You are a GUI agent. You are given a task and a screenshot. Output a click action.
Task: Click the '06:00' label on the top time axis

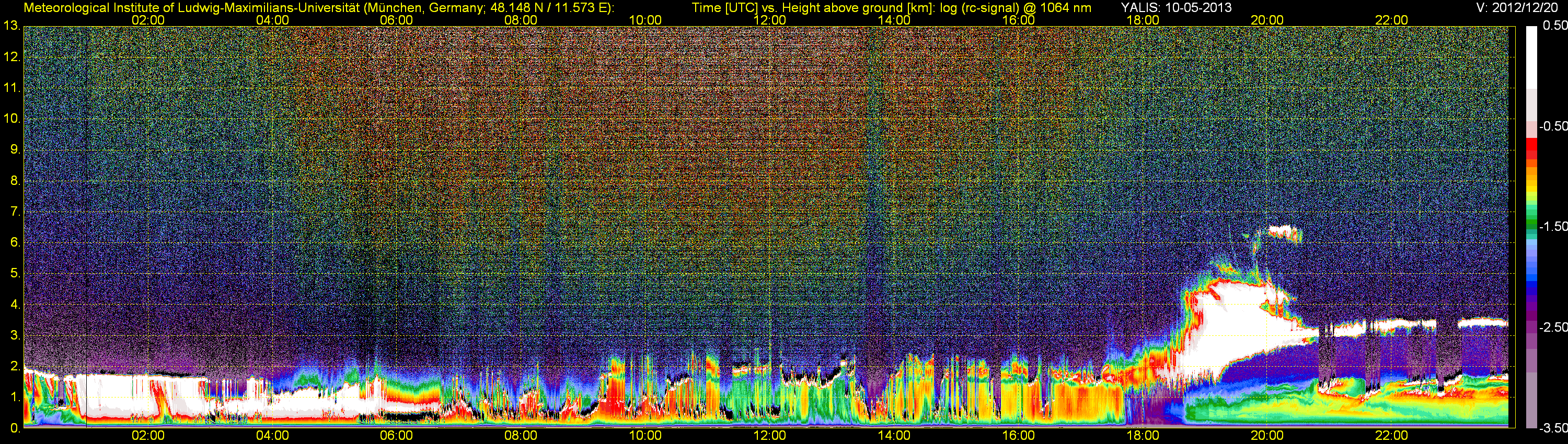(x=396, y=20)
